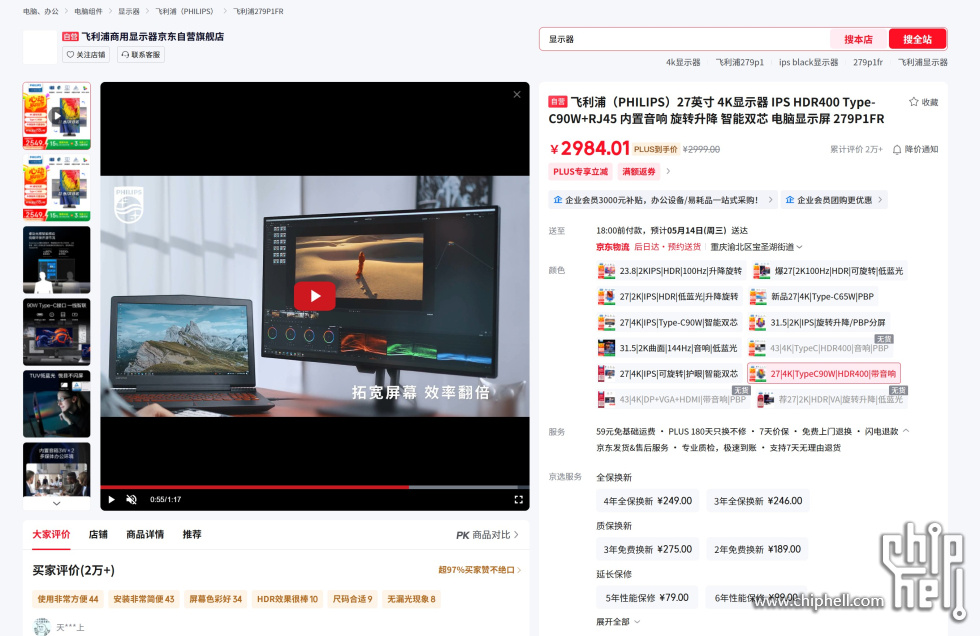Select 4年全保换新 ¥249.00 service
The image size is (980, 636).
pyautogui.click(x=648, y=501)
